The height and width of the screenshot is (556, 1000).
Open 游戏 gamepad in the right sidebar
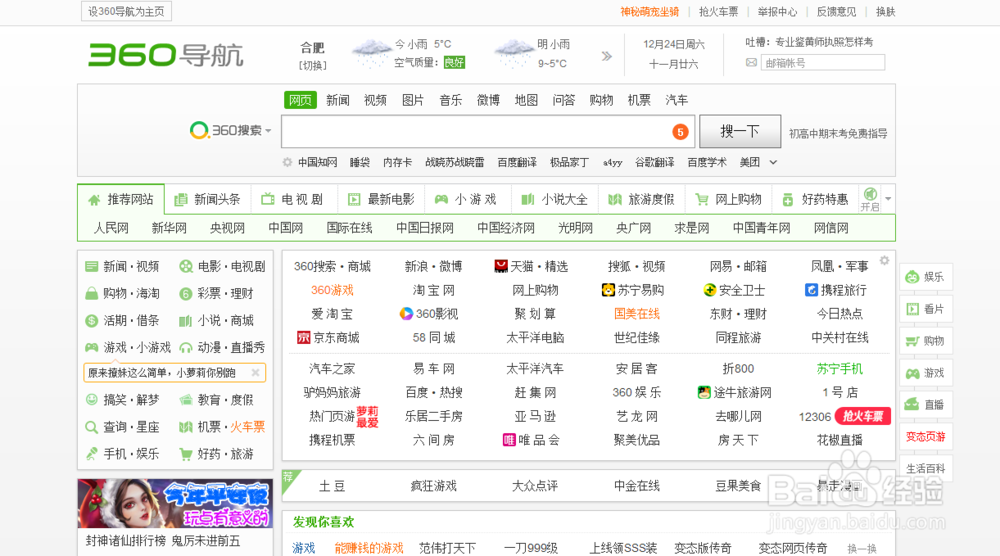tap(926, 373)
